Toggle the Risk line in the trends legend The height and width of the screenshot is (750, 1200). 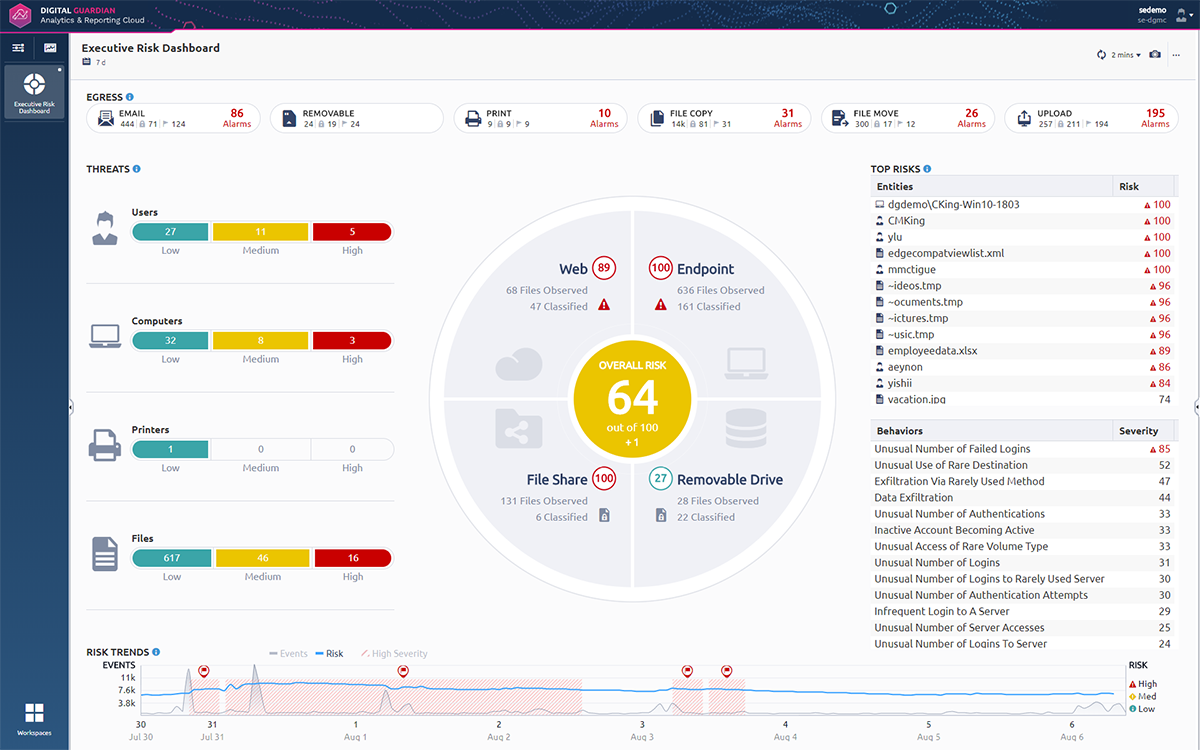pyautogui.click(x=330, y=652)
